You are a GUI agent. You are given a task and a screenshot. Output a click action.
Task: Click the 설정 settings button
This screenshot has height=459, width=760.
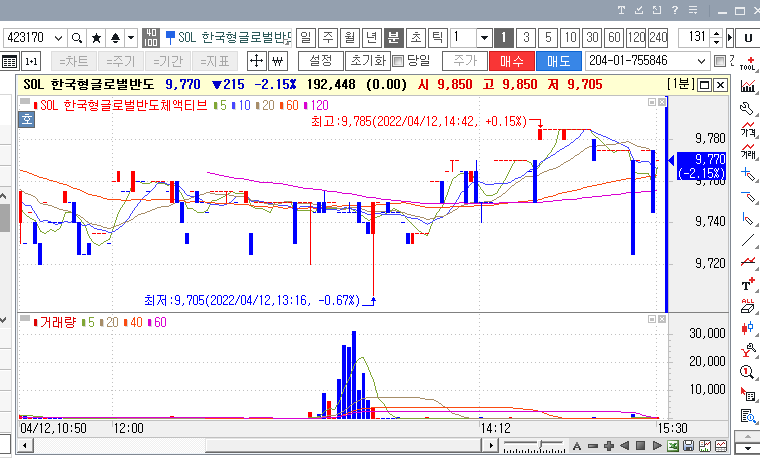point(320,61)
